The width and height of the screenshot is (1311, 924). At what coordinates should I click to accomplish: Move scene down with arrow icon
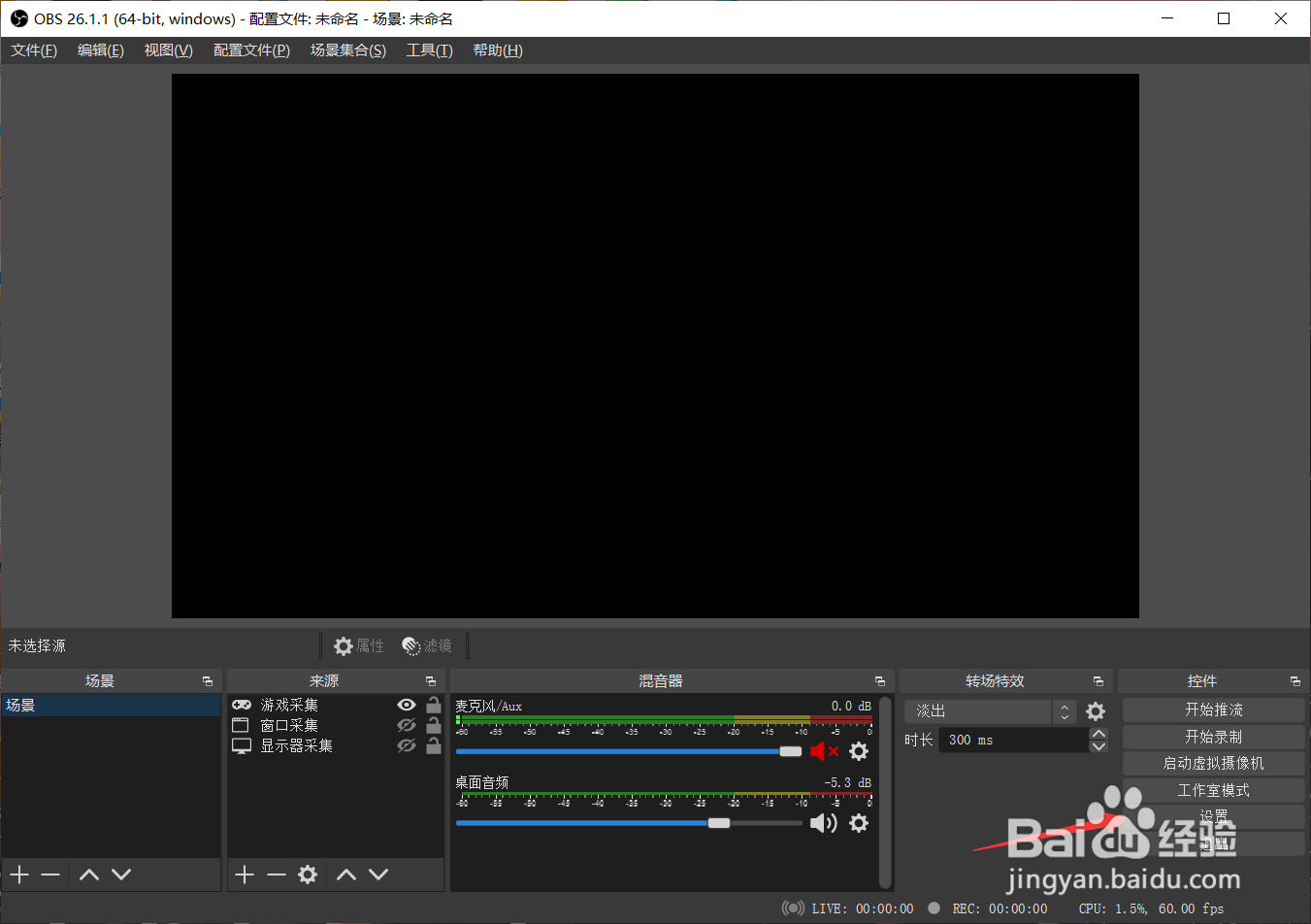[121, 874]
